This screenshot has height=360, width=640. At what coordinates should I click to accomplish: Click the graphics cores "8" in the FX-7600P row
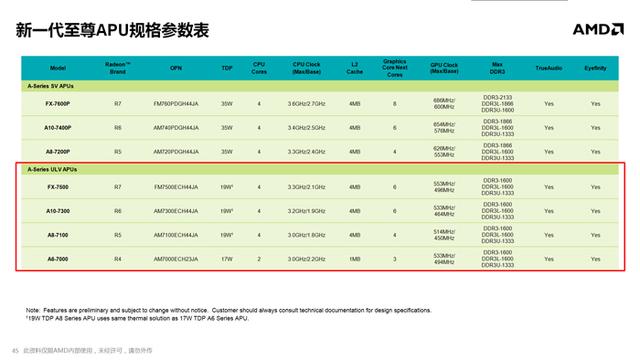pyautogui.click(x=395, y=104)
